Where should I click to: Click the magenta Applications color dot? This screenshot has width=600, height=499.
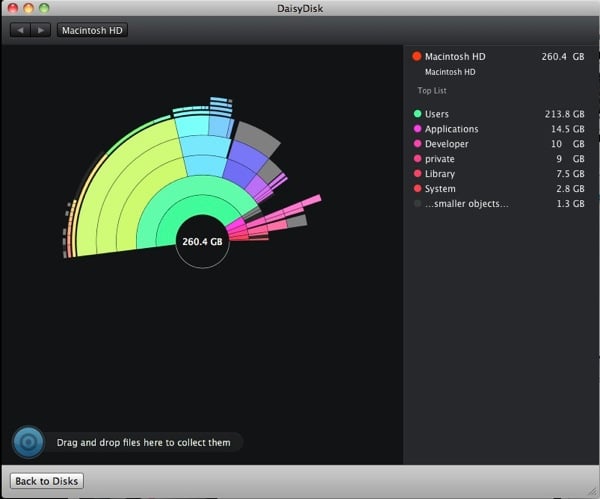pyautogui.click(x=417, y=129)
